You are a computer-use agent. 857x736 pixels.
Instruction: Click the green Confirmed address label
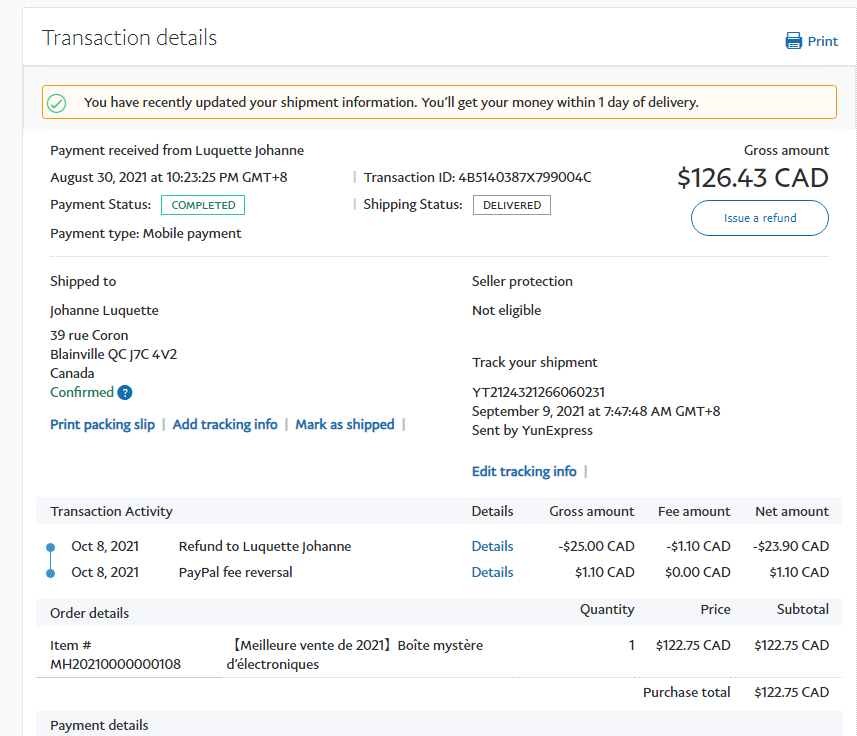[x=82, y=393]
